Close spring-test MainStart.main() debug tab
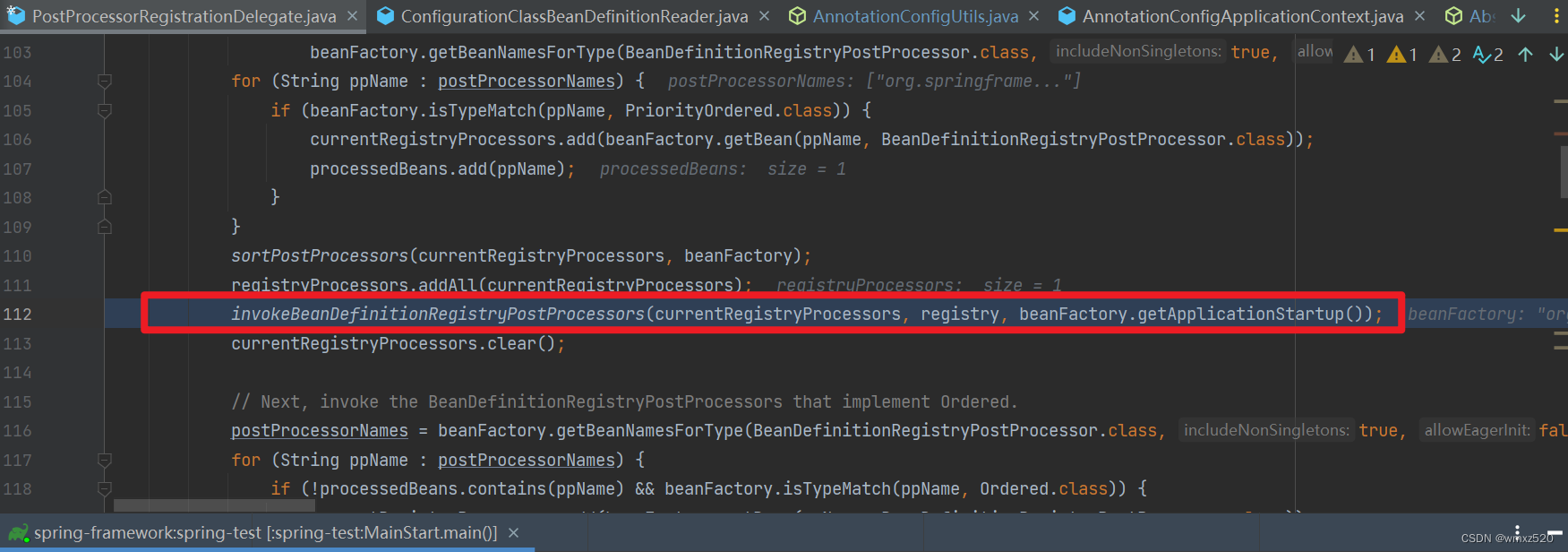Viewport: 1568px width, 552px height. coord(513,533)
